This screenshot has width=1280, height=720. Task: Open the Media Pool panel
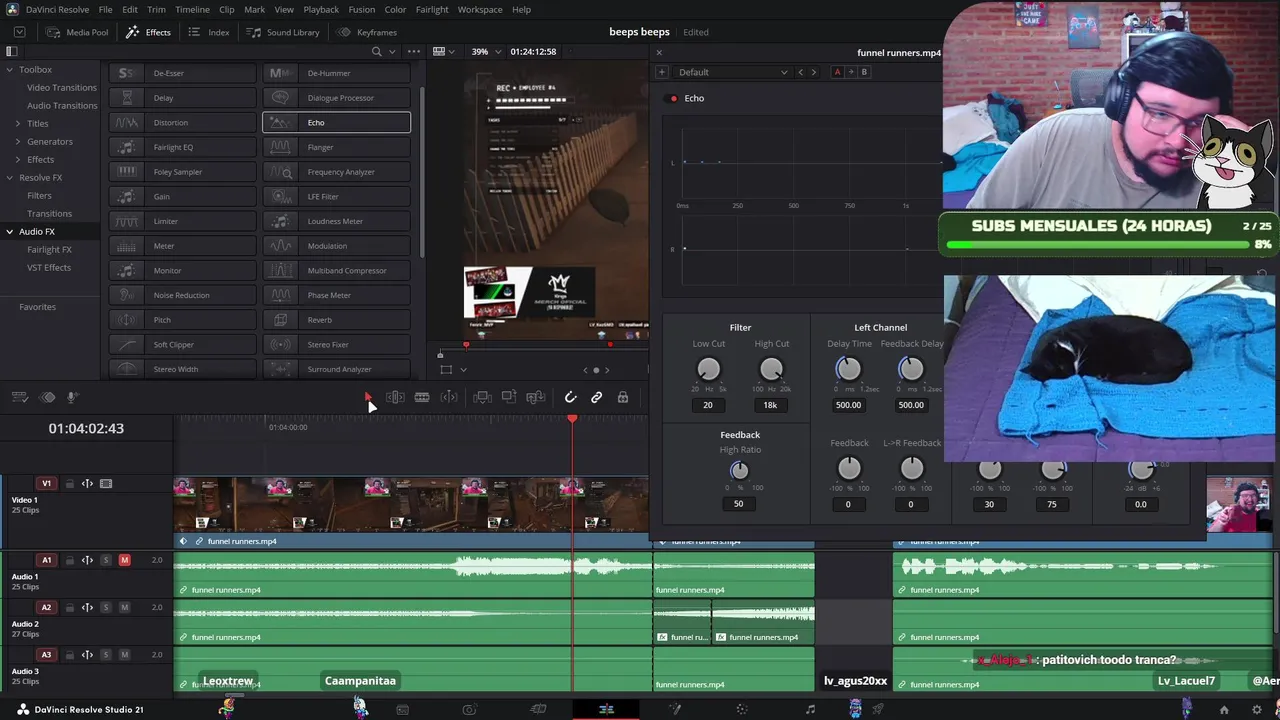tap(77, 32)
